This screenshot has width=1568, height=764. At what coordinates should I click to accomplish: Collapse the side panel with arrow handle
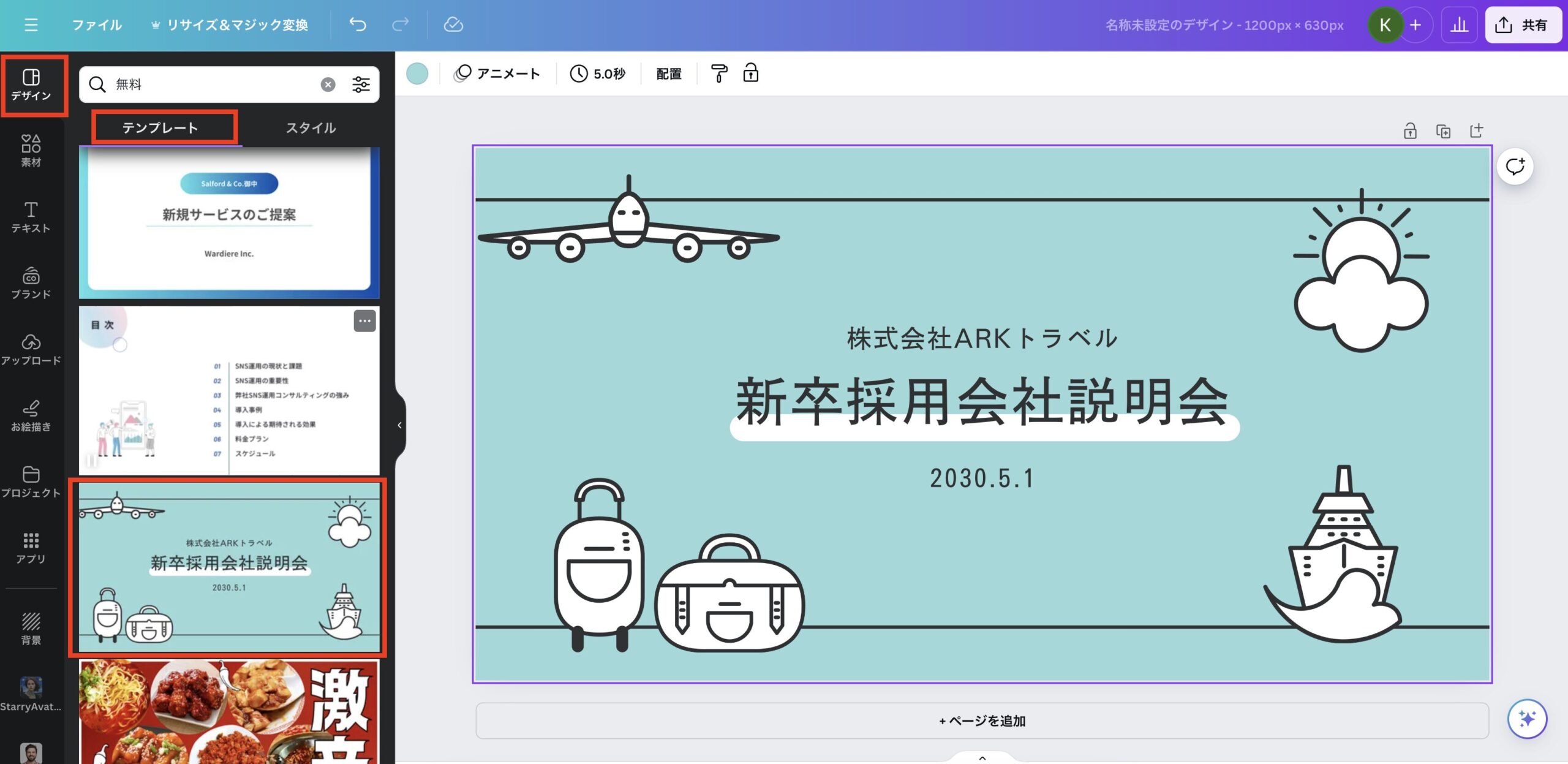(400, 425)
